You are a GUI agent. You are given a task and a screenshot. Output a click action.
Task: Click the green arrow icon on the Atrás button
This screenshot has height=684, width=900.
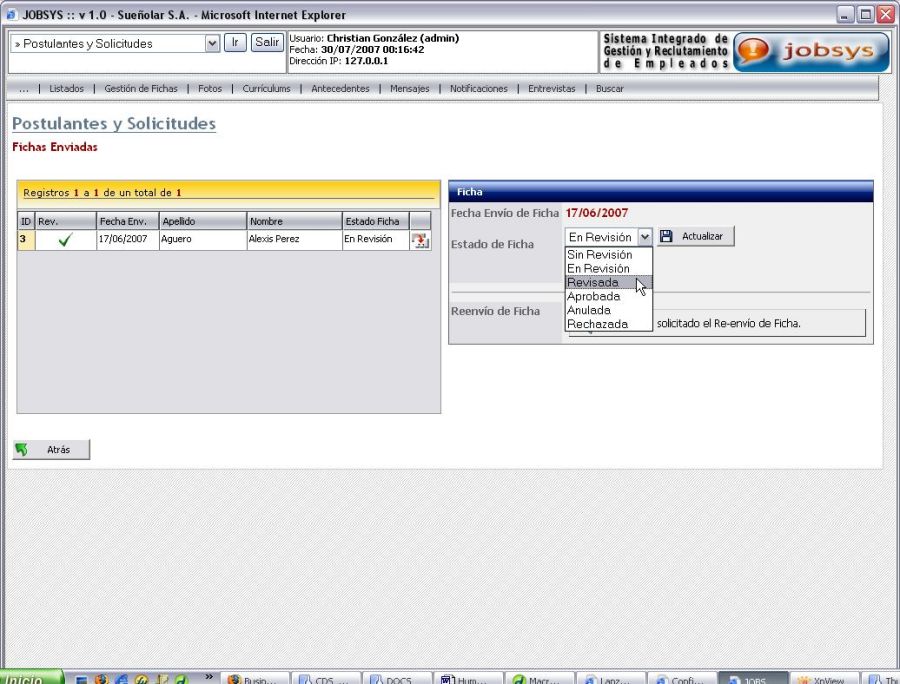click(x=22, y=450)
